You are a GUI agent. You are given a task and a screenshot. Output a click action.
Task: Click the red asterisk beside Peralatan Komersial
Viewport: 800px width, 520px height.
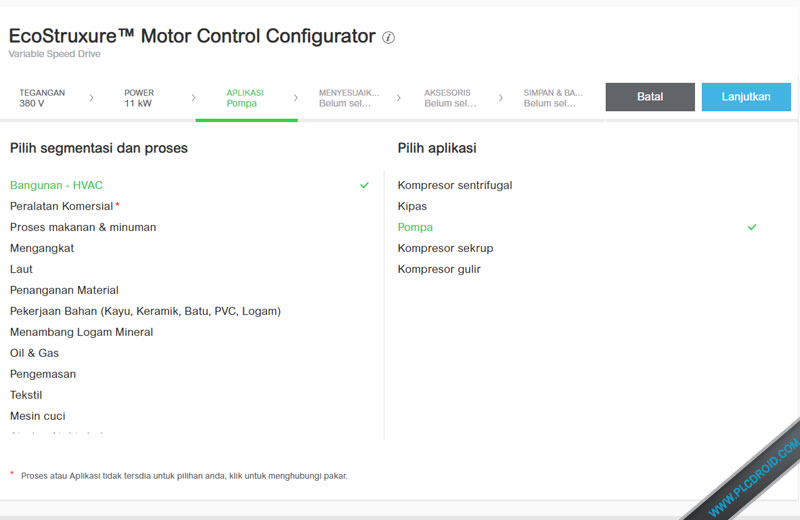click(117, 204)
